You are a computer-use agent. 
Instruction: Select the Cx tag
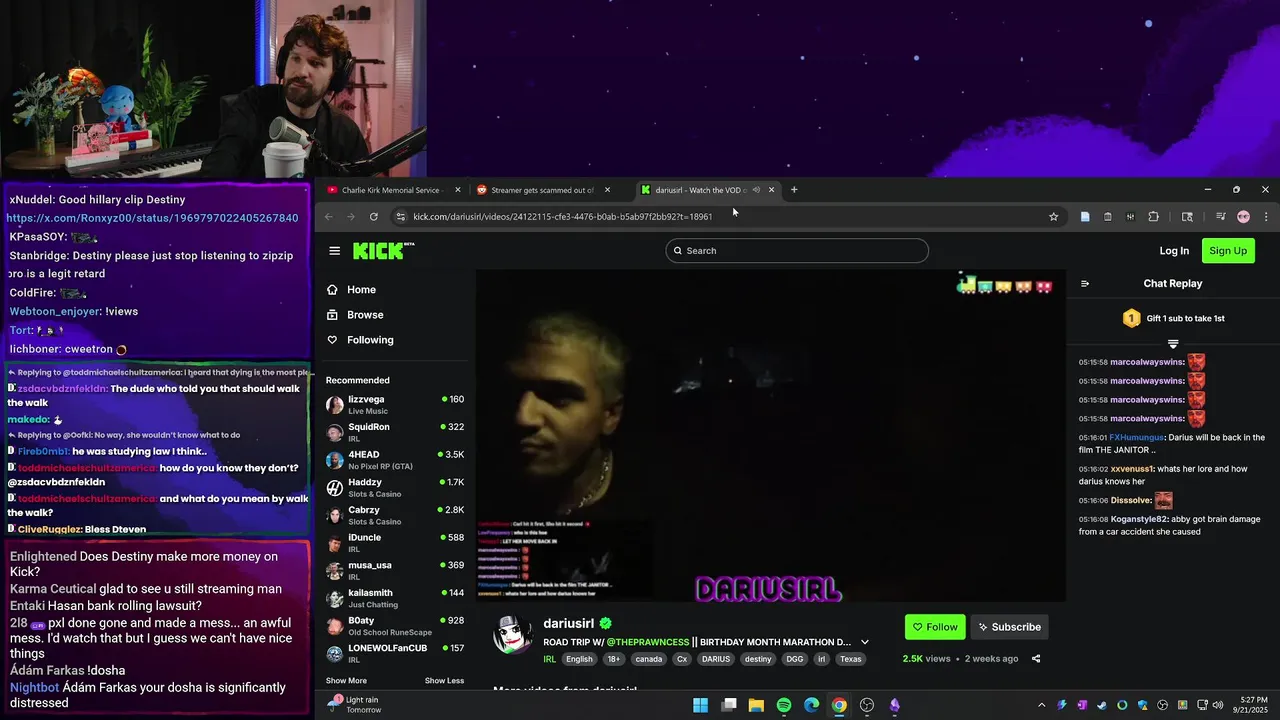click(x=682, y=659)
